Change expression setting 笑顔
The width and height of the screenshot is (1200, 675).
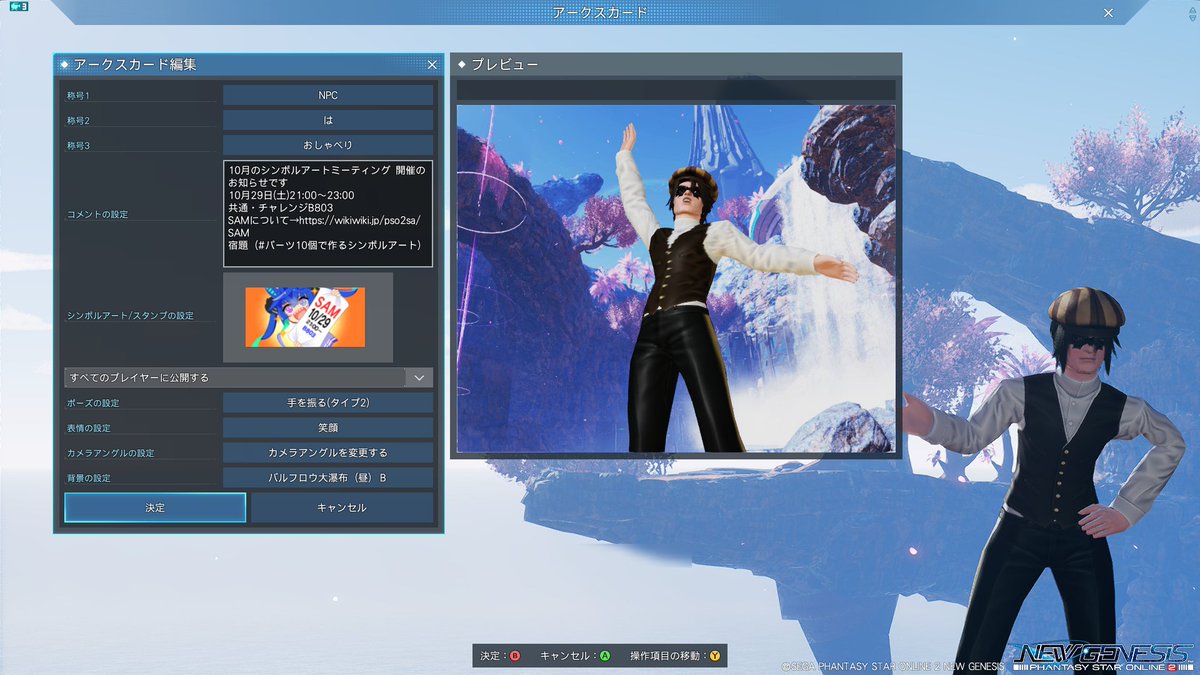[x=328, y=428]
